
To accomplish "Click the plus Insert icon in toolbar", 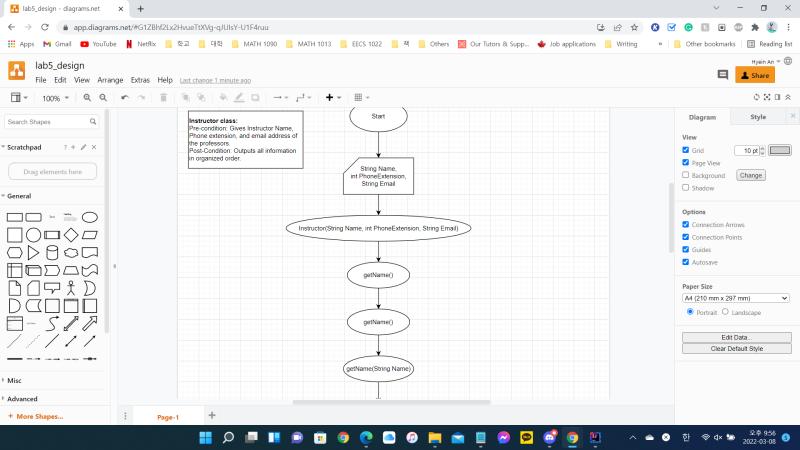I will tap(333, 97).
